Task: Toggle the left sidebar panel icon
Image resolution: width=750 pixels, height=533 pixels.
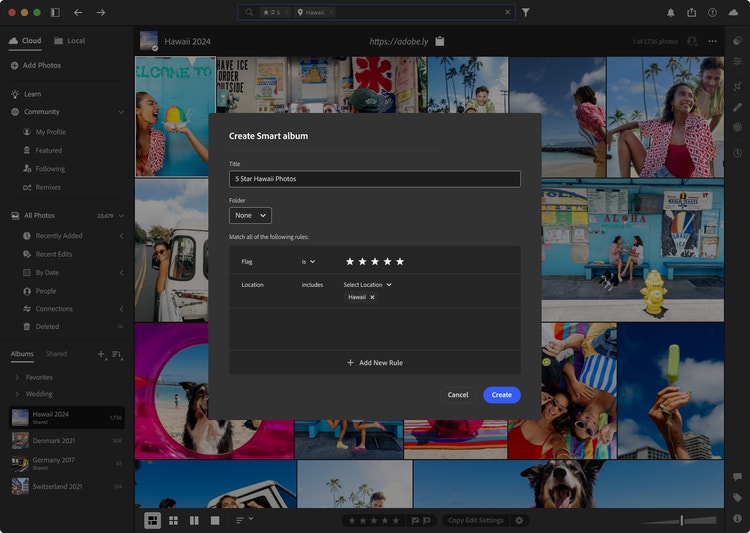Action: (x=55, y=12)
